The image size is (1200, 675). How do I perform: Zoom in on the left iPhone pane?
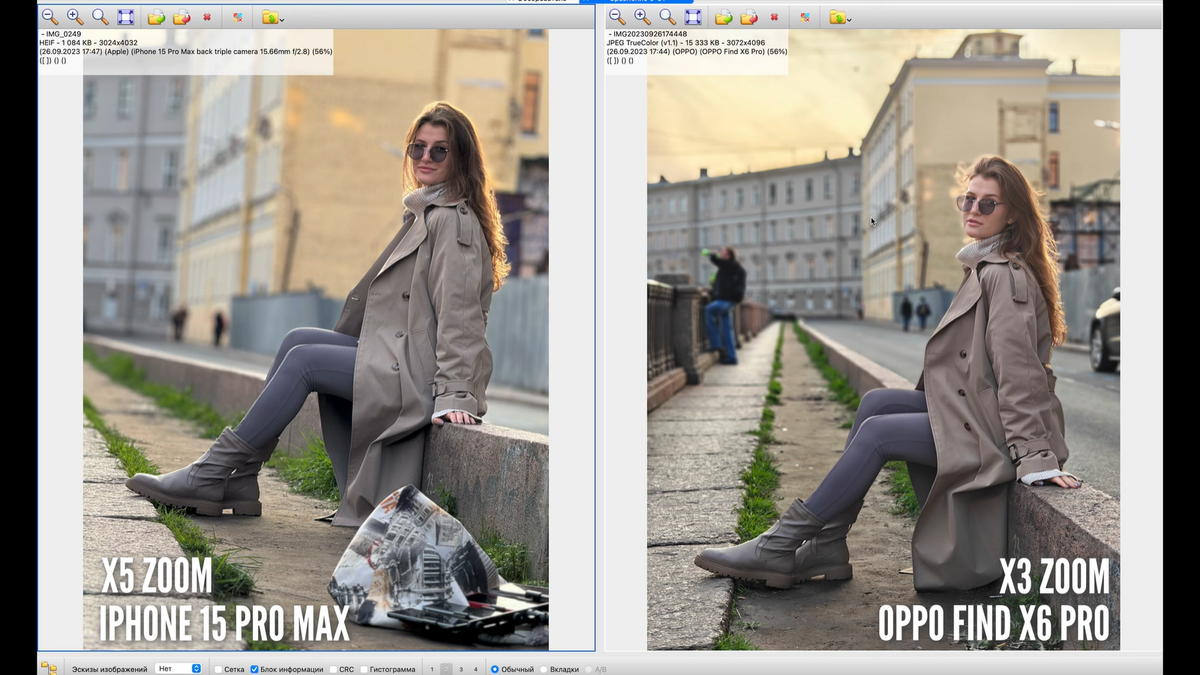click(x=75, y=17)
